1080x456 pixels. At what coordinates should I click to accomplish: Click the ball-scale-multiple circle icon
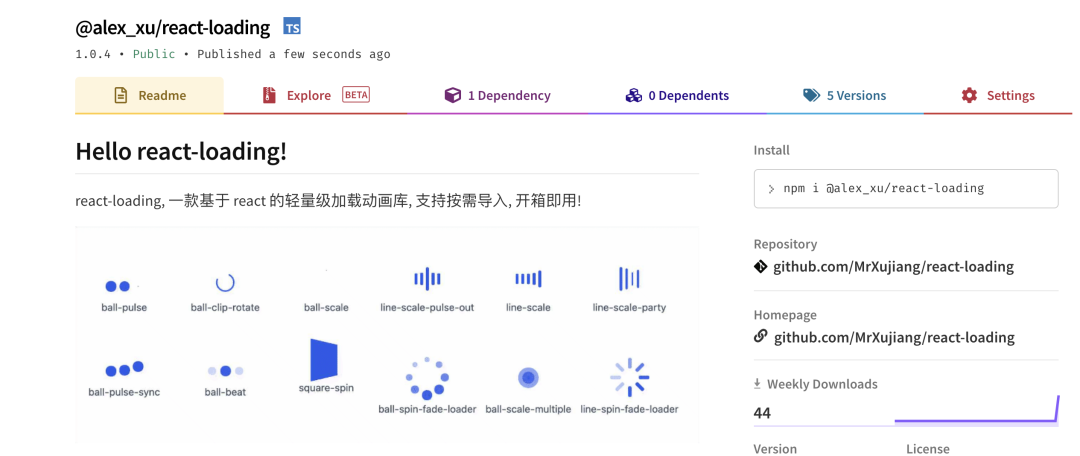coord(528,377)
